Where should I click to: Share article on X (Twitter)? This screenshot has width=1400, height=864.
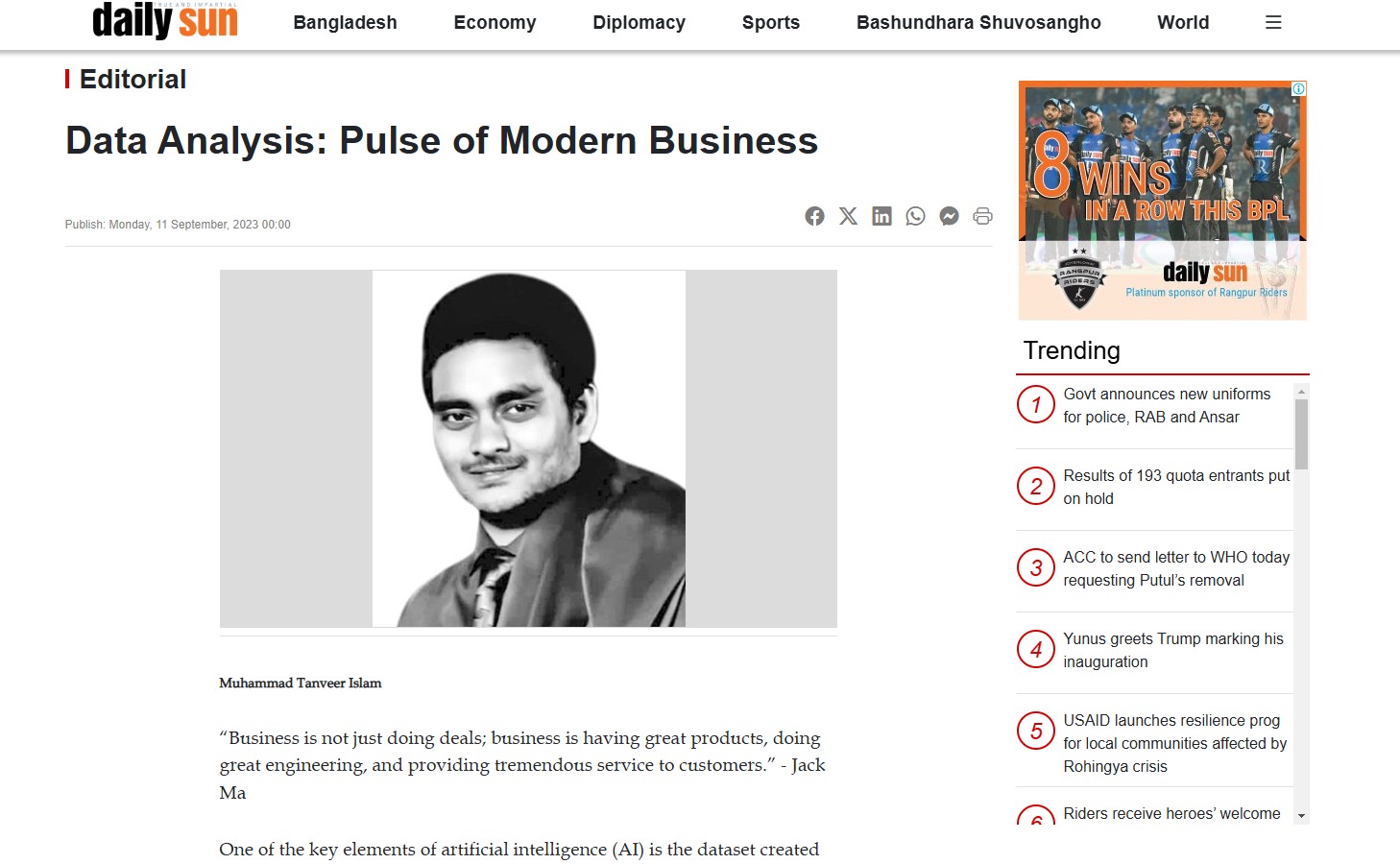point(848,216)
